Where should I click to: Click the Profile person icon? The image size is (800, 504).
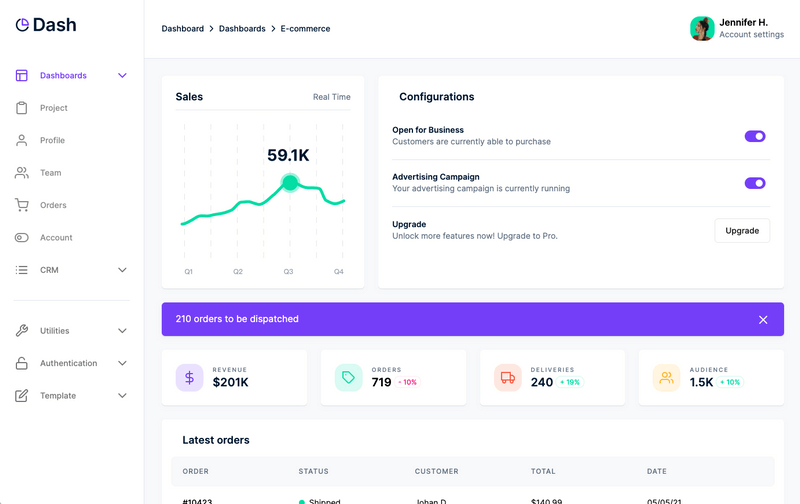coord(21,140)
